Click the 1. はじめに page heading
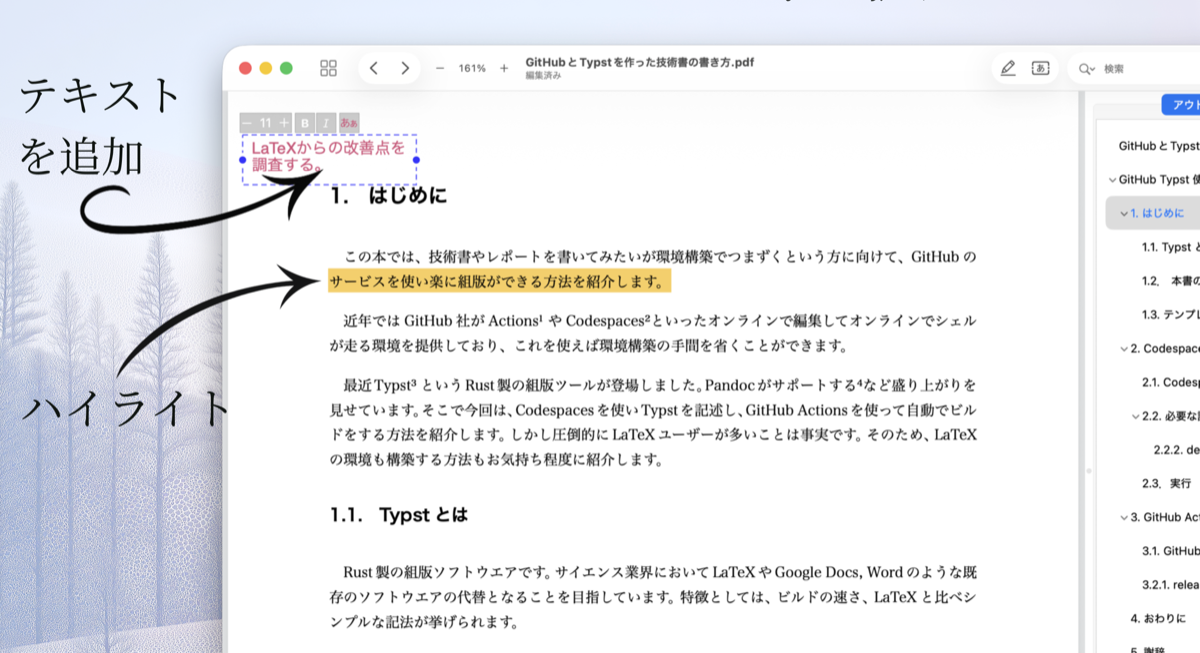 pyautogui.click(x=389, y=196)
